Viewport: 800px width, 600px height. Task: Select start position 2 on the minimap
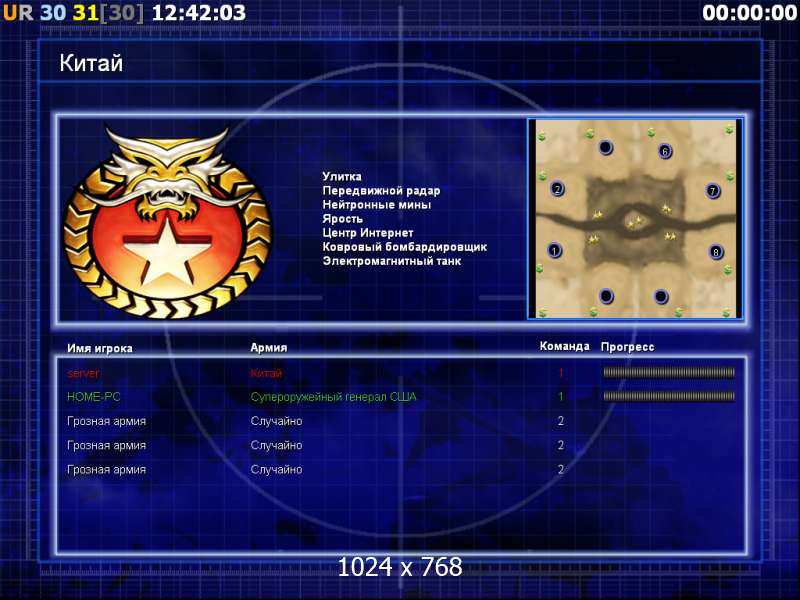point(557,189)
